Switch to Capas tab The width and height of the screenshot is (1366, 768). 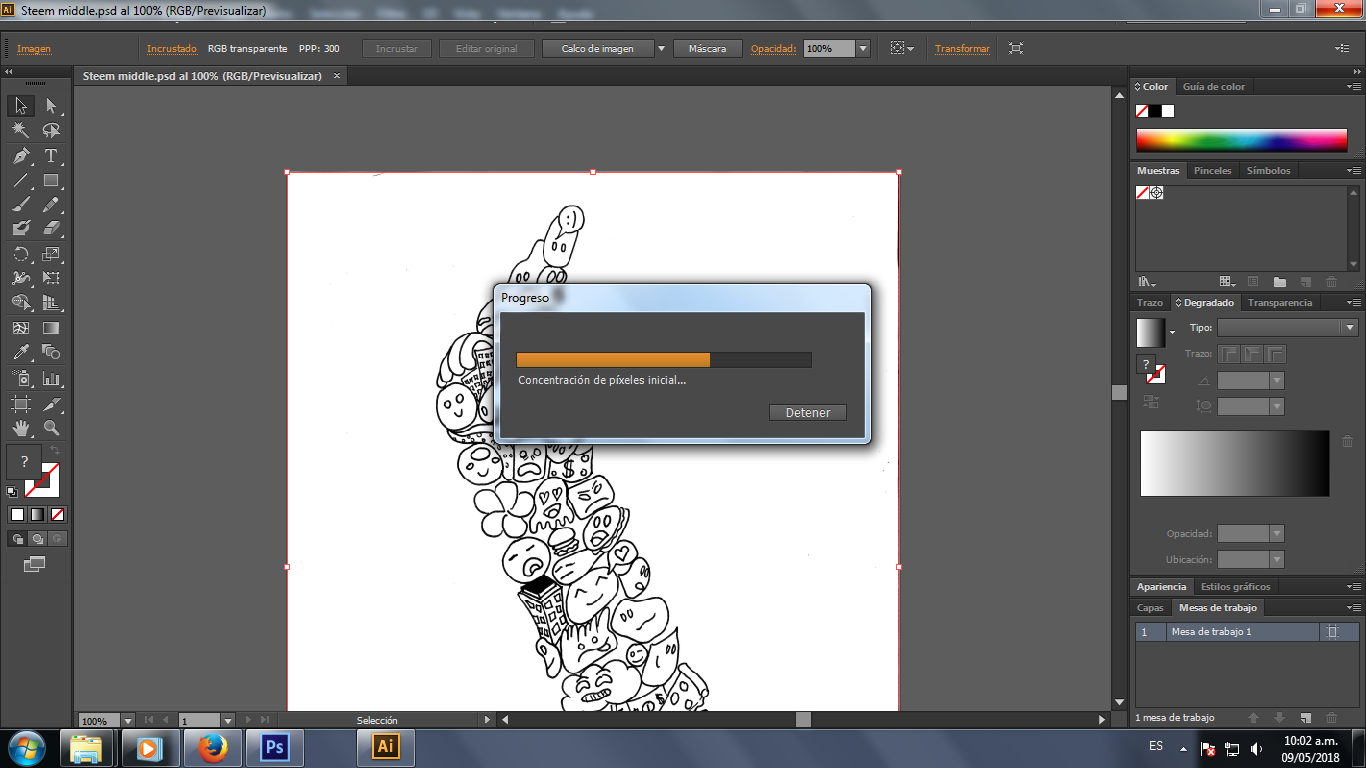coord(1150,608)
